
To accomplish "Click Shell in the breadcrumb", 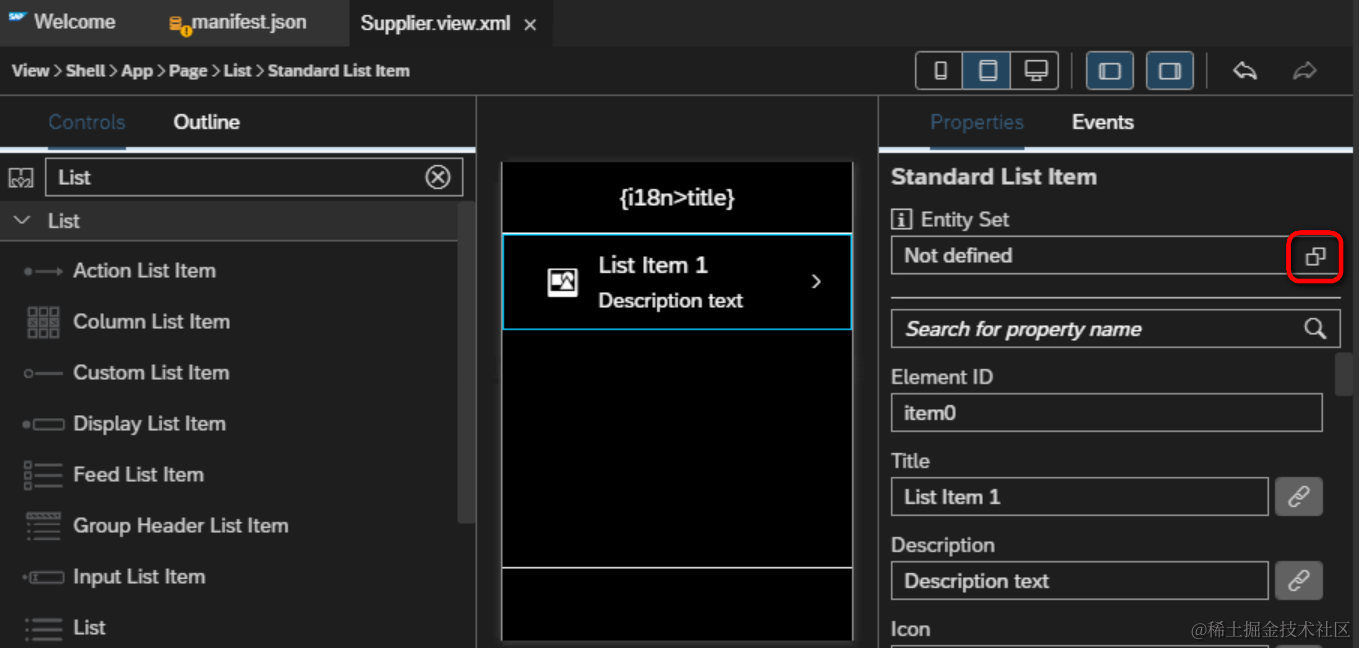I will click(x=85, y=71).
